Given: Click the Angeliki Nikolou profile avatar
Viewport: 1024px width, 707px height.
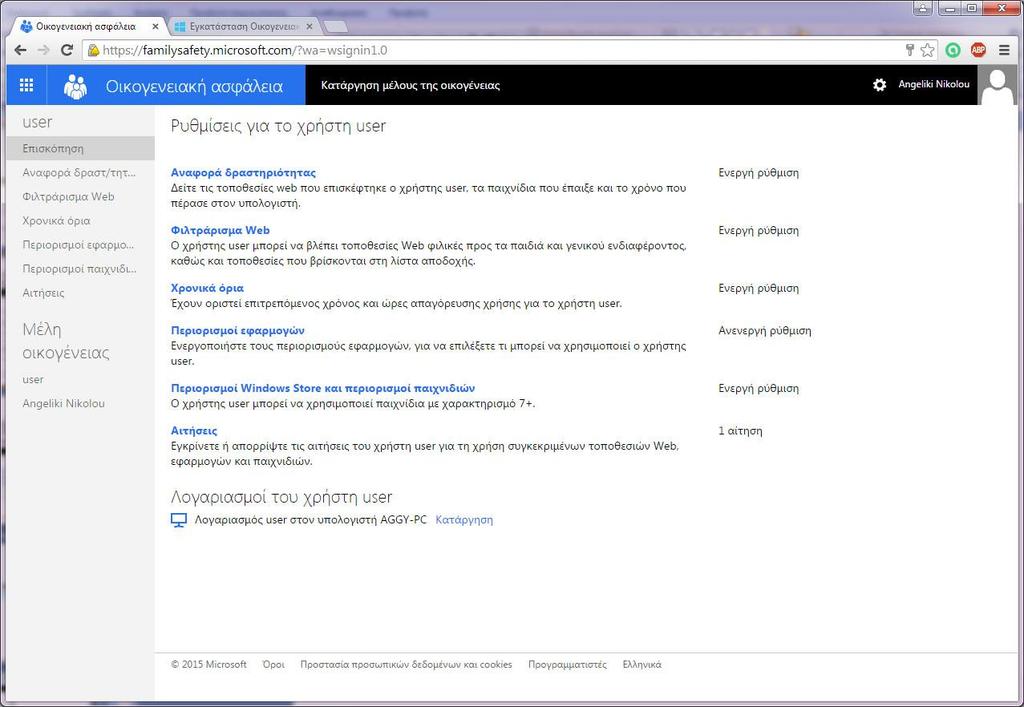Looking at the screenshot, I should (997, 85).
